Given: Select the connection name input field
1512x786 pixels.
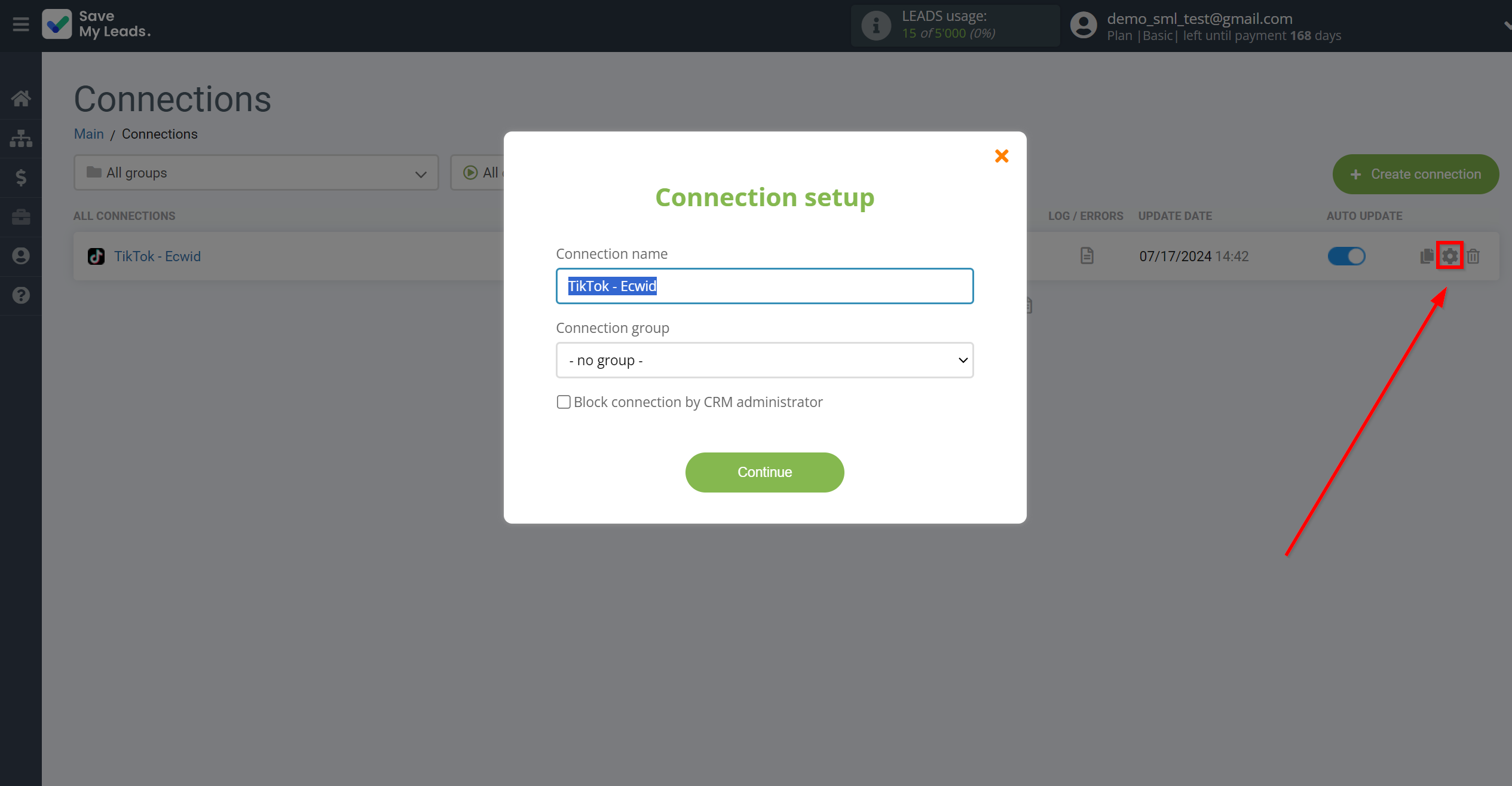Looking at the screenshot, I should point(765,286).
